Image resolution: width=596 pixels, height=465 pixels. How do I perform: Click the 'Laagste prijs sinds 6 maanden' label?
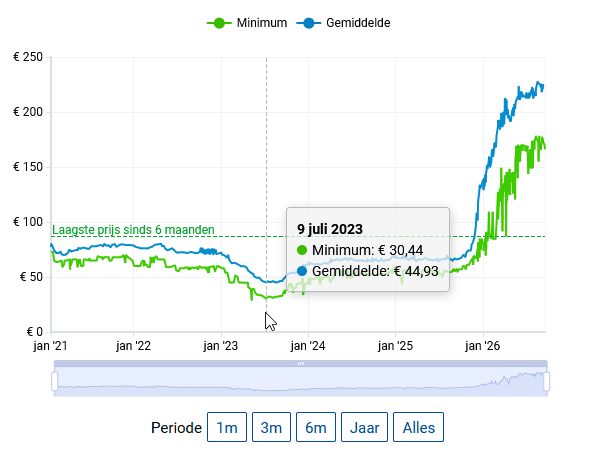133,230
